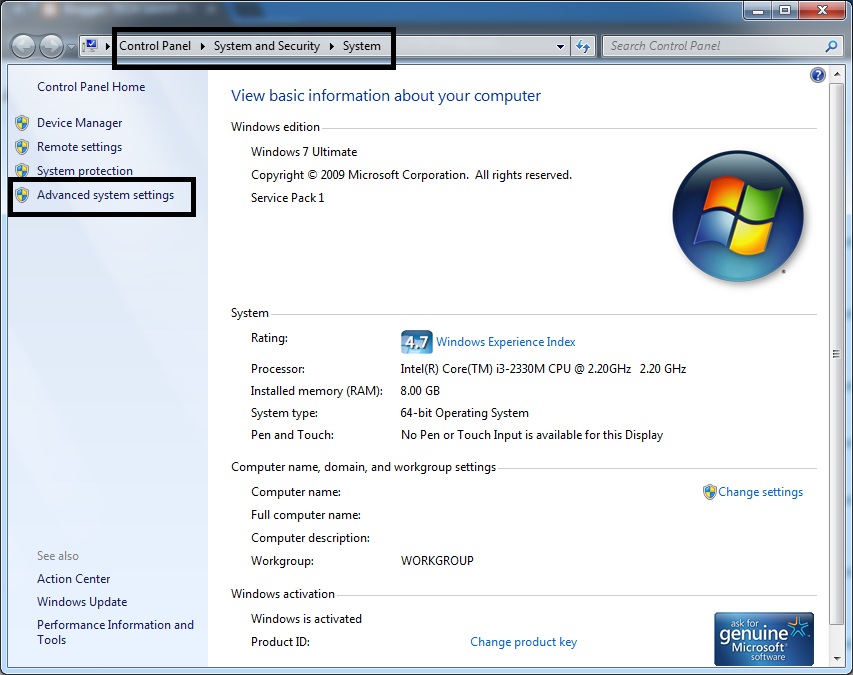
Task: Open Remote settings link
Action: click(x=79, y=147)
